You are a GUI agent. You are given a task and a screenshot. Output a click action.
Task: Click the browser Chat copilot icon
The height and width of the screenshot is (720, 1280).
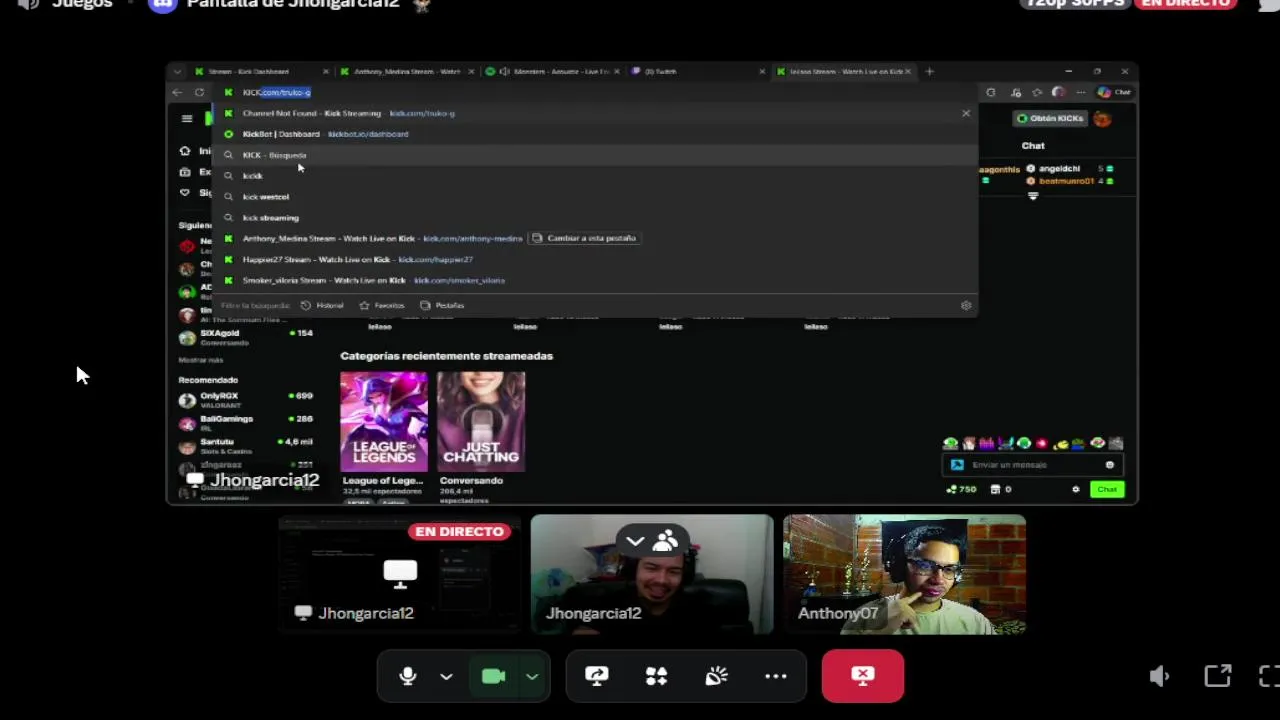pyautogui.click(x=1113, y=92)
